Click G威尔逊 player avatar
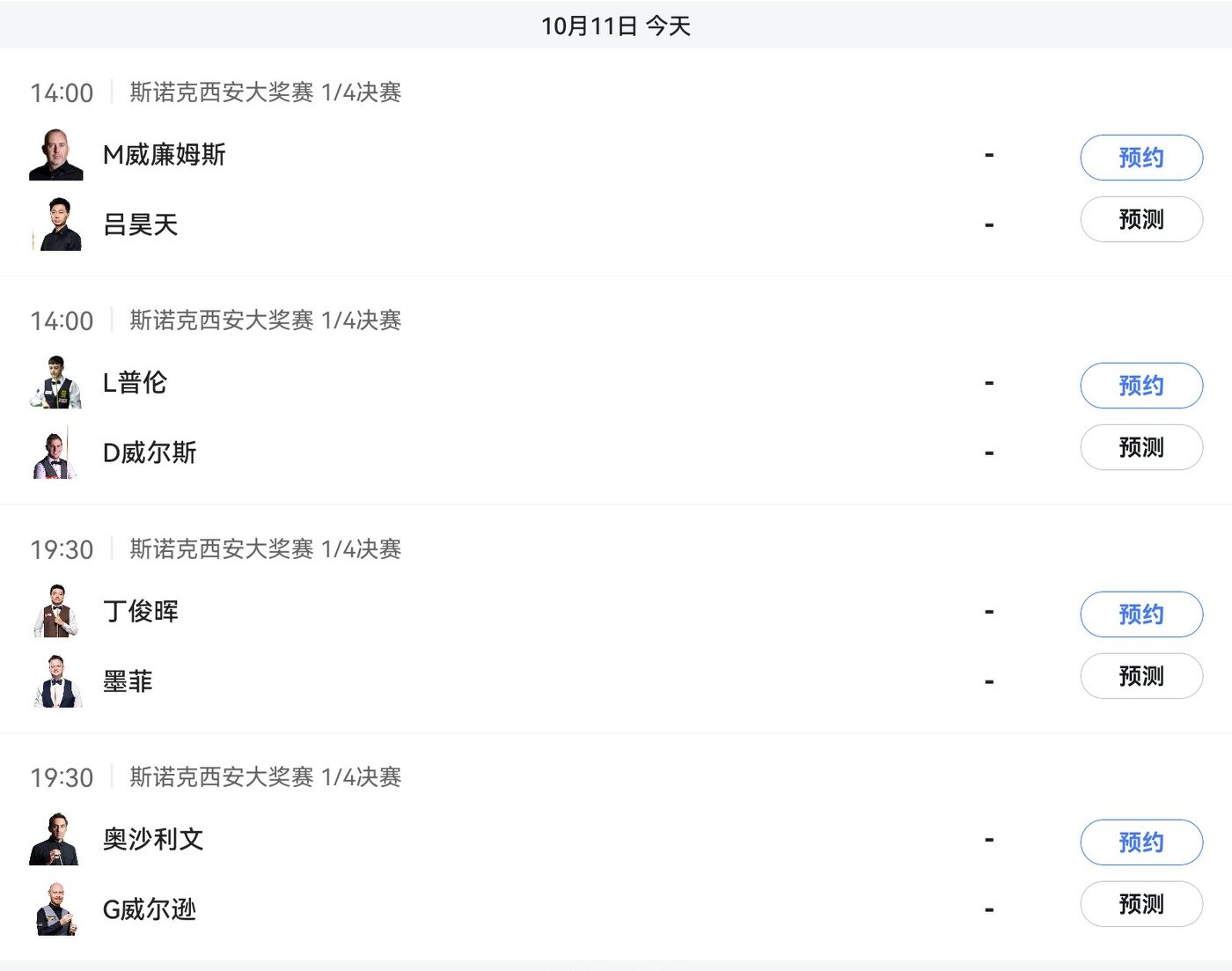Viewport: 1232px width, 971px height. pyautogui.click(x=56, y=909)
